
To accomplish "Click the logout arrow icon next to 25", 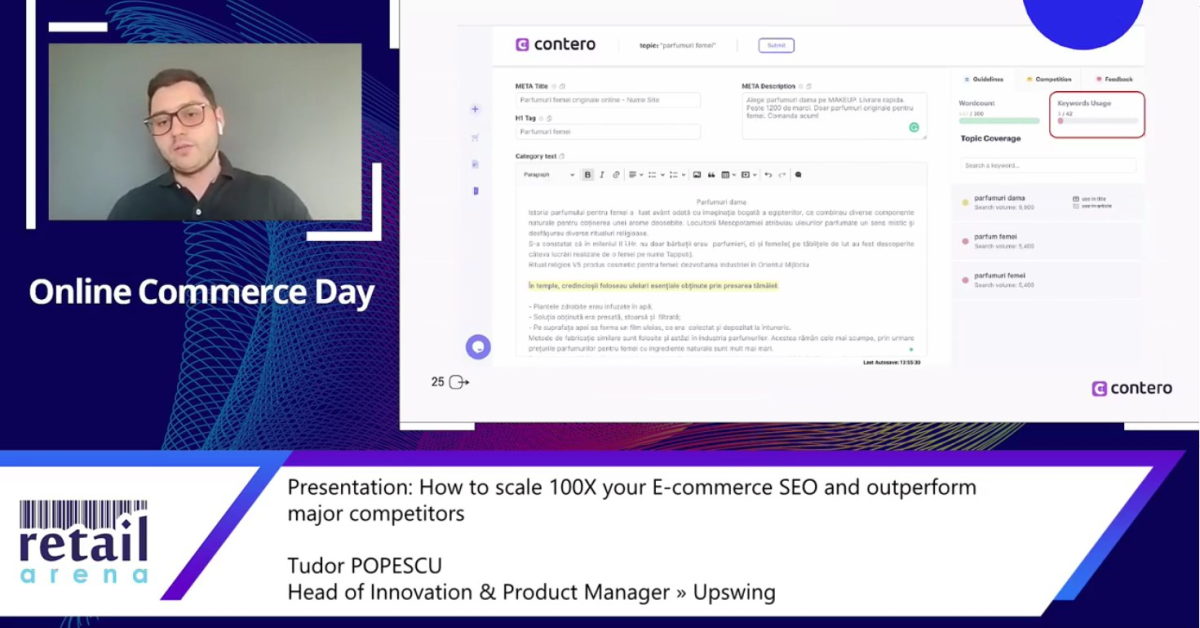I will (460, 382).
